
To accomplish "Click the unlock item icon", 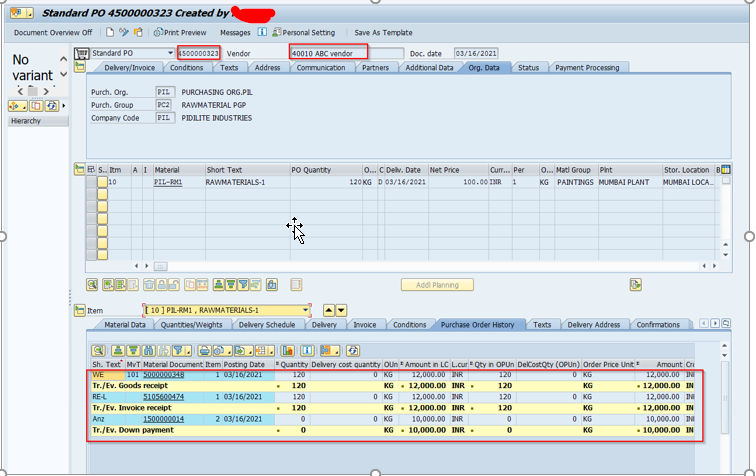I will click(x=174, y=285).
